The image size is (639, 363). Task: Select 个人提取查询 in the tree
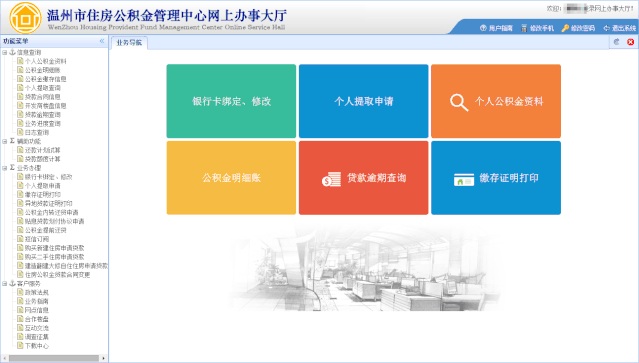[x=42, y=88]
